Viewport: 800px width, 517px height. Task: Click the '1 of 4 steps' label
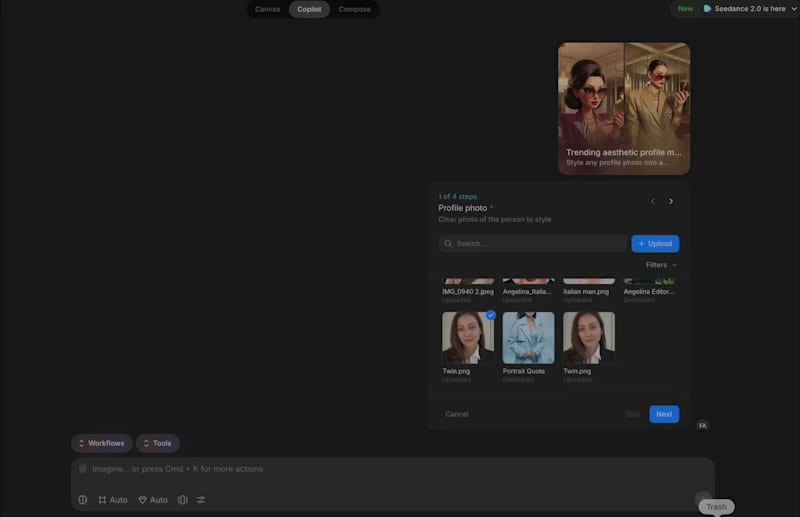pyautogui.click(x=458, y=196)
